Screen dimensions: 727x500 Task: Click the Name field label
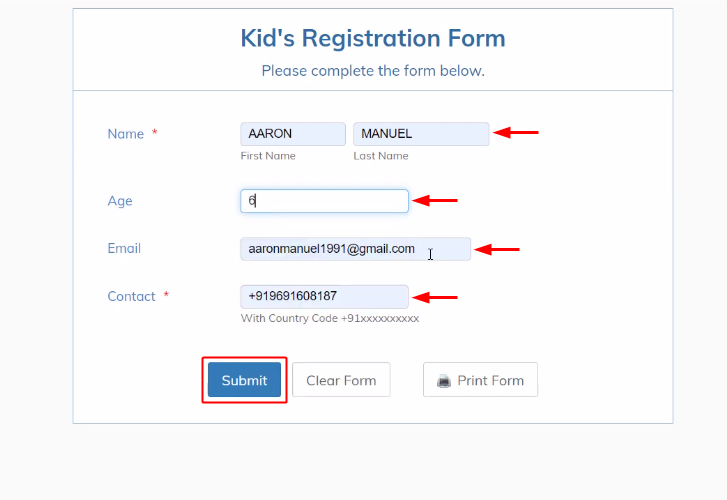coord(126,134)
